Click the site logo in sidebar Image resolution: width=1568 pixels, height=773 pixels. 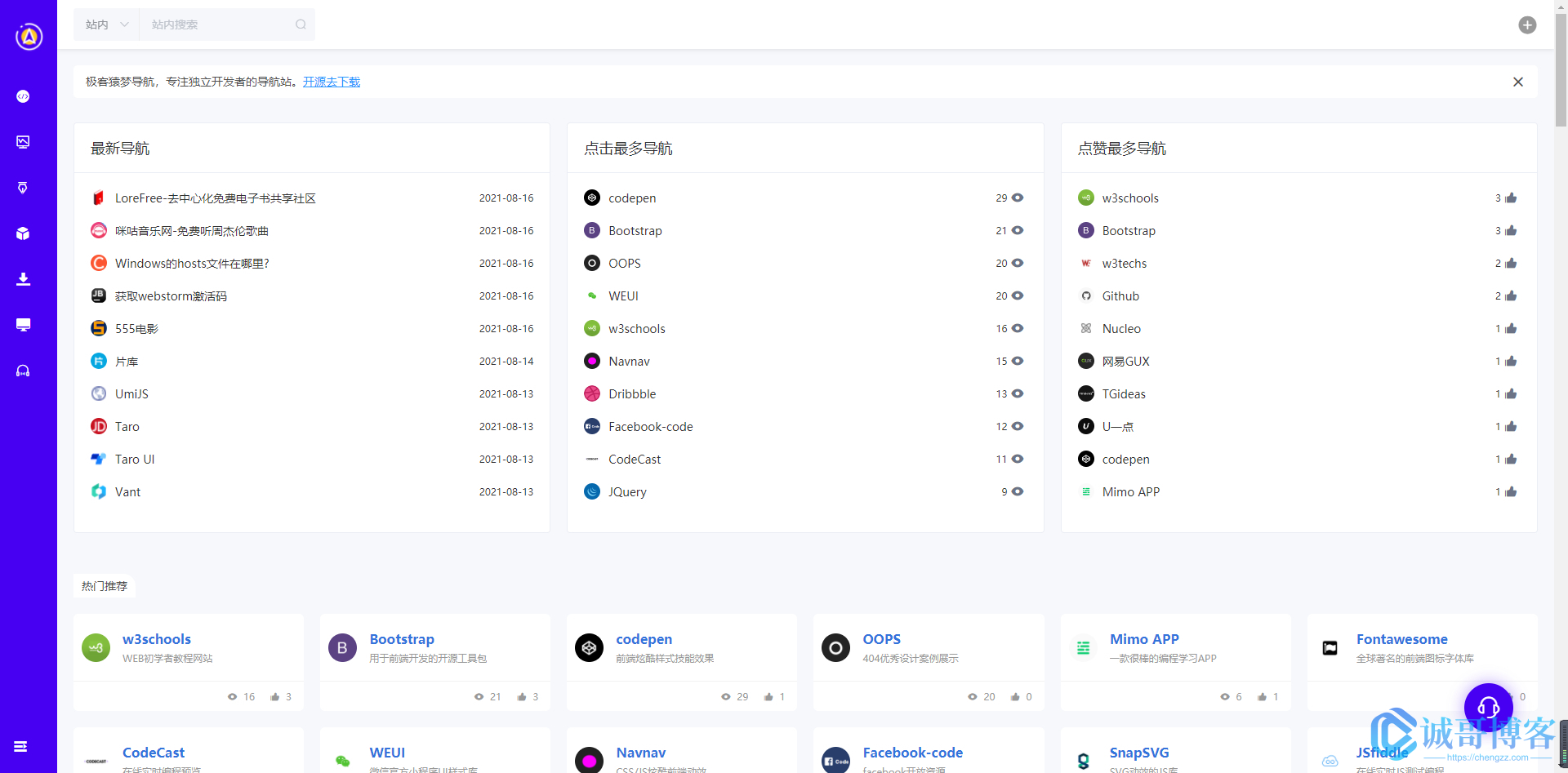tap(29, 36)
